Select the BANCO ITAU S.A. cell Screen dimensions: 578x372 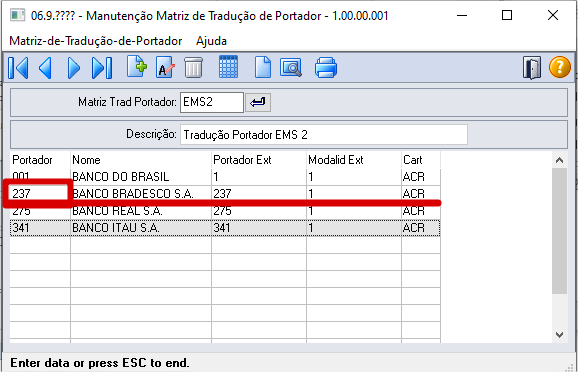coord(141,228)
